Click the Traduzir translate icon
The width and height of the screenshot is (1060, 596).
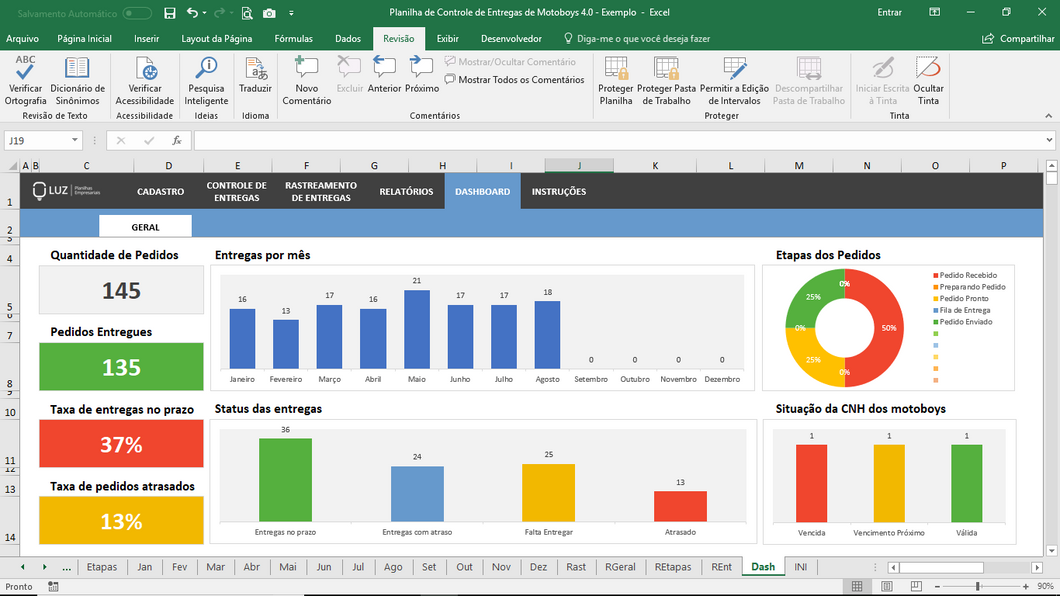coord(255,69)
